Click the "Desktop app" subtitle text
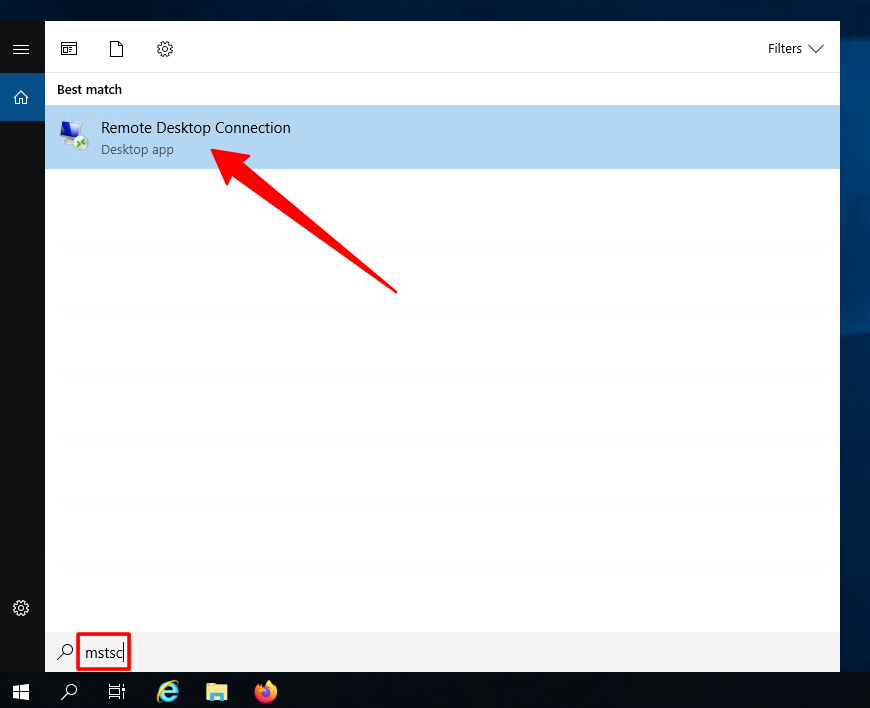Screen dimensions: 870x708 [137, 150]
